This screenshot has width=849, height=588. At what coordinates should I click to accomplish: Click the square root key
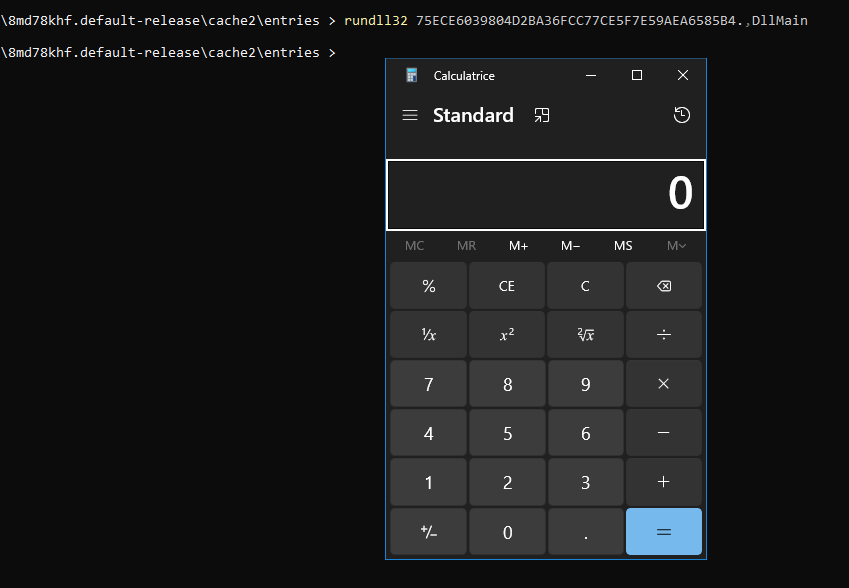pyautogui.click(x=585, y=335)
